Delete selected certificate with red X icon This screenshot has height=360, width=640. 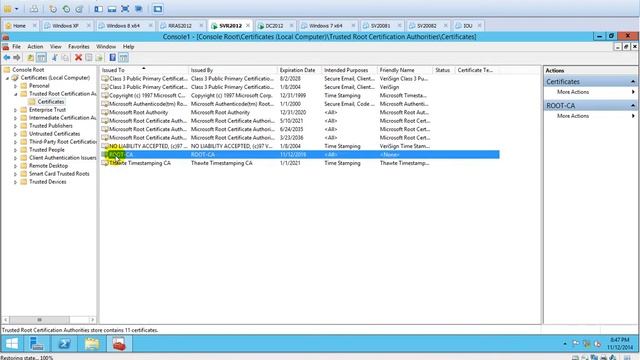coord(78,58)
